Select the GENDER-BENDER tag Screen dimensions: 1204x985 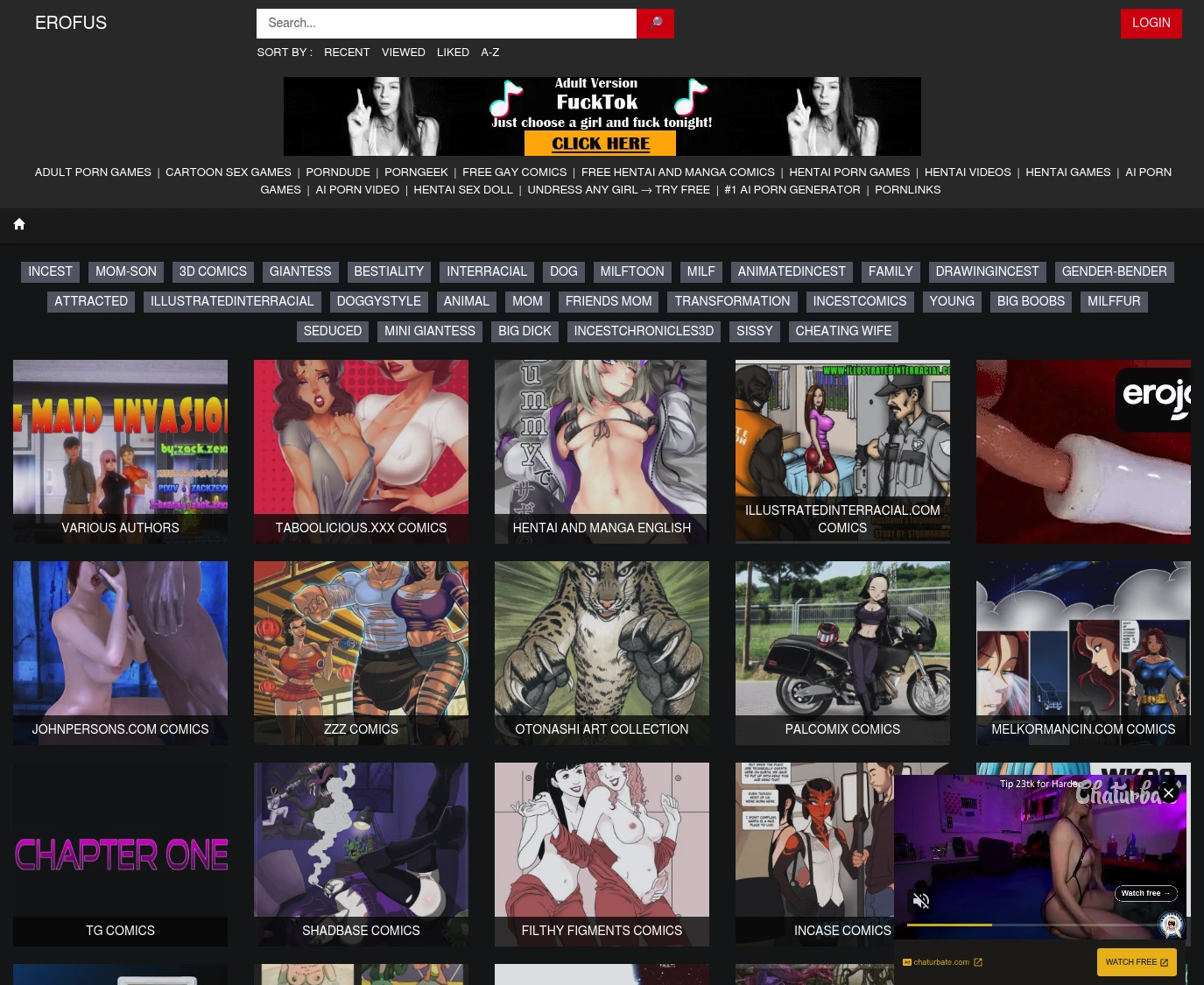1114,272
